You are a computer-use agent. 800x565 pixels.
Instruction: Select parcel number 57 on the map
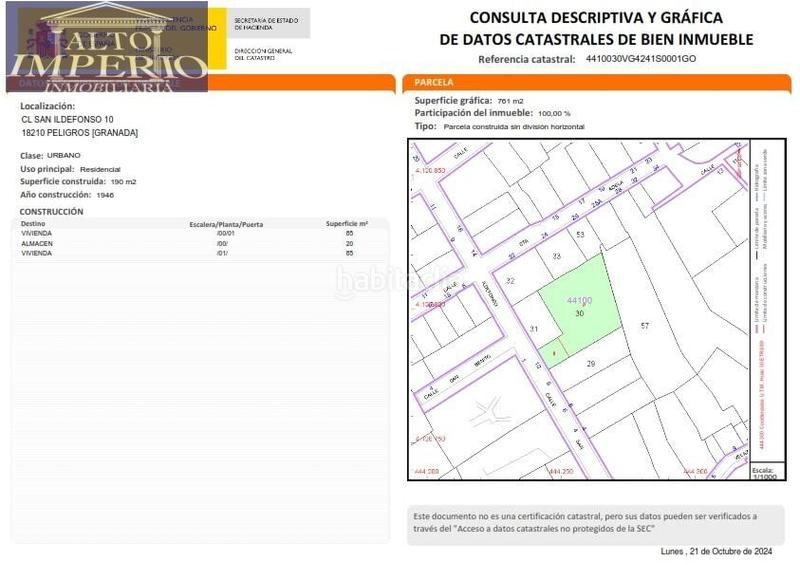[x=645, y=327]
